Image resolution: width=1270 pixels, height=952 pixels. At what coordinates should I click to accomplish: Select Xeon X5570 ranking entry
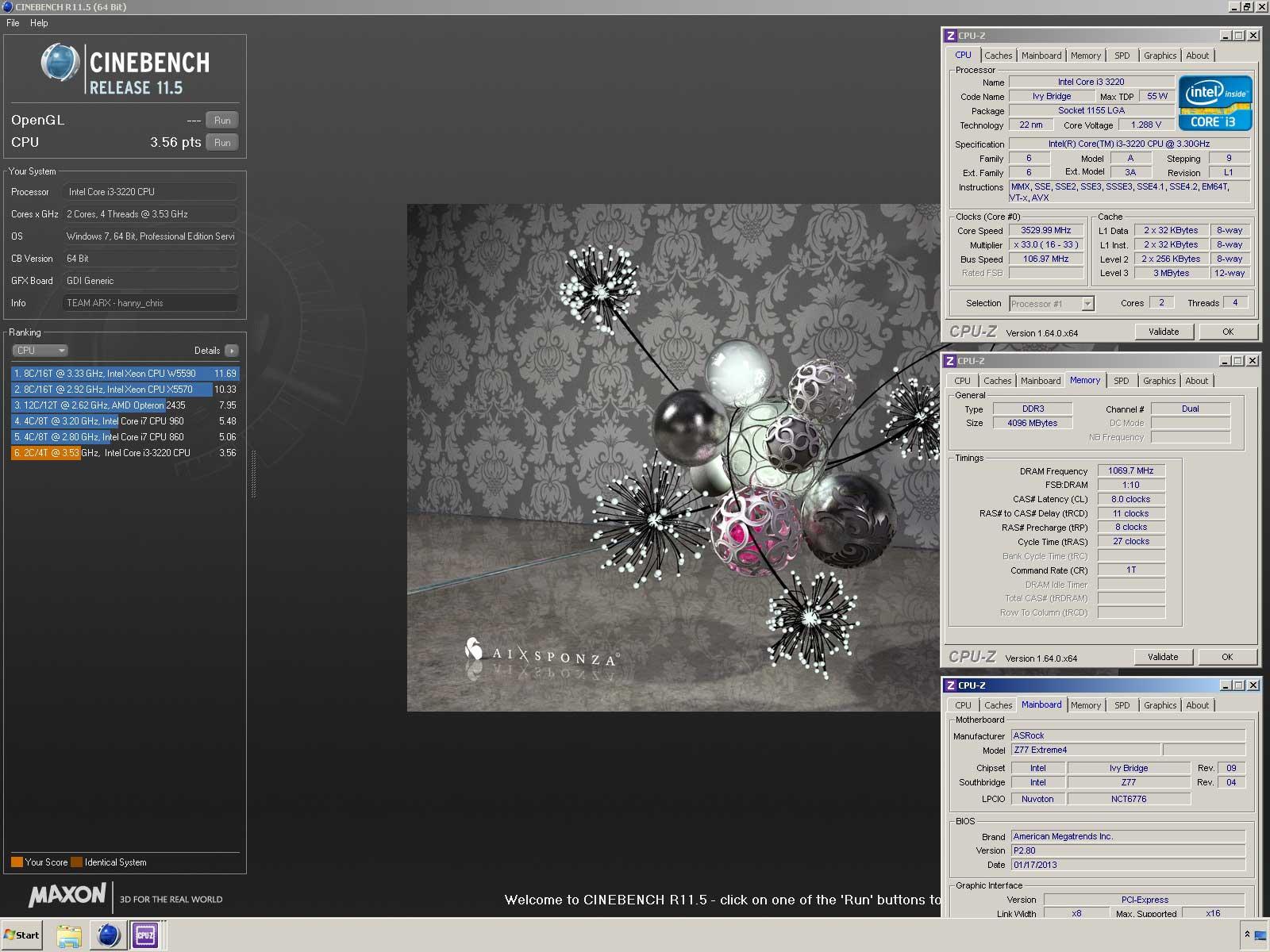pyautogui.click(x=125, y=390)
